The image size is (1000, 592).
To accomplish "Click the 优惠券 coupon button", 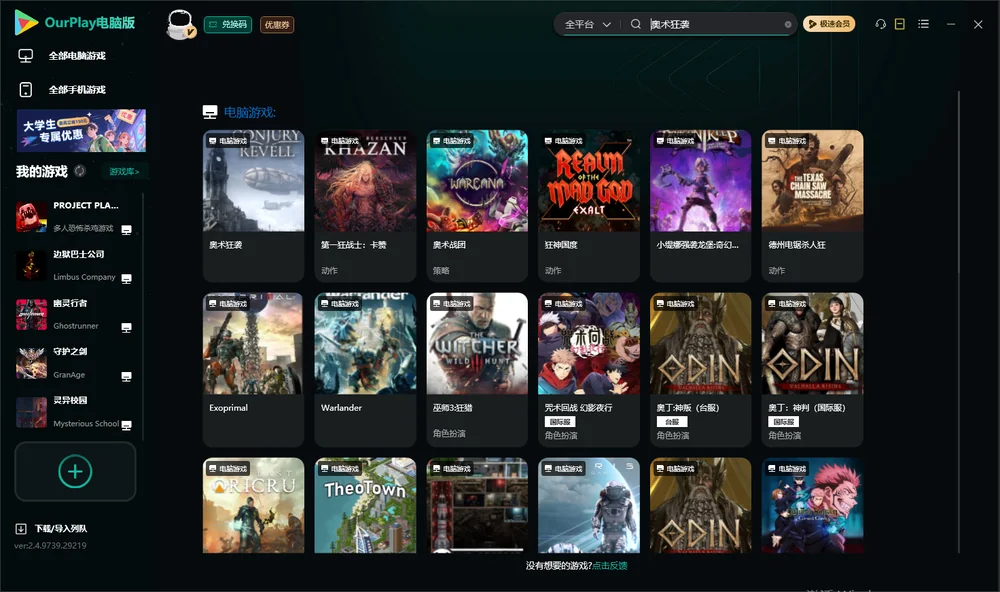I will tap(277, 25).
